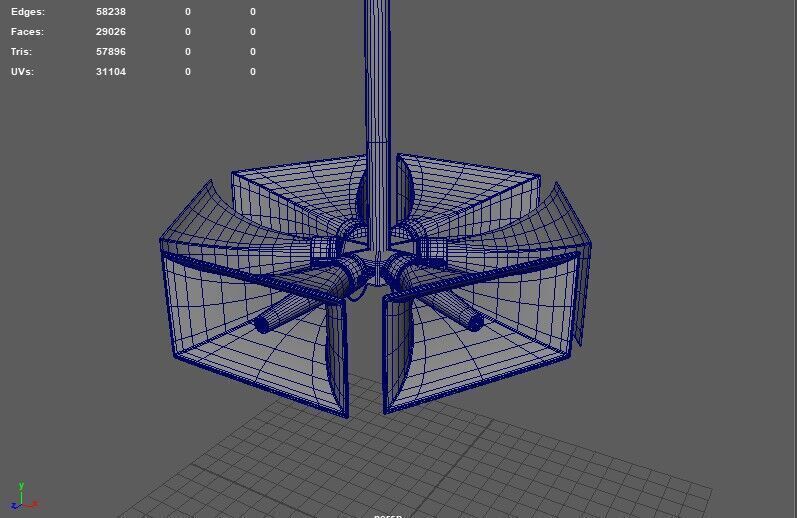Click the UVs label in poly count
797x518 pixels.
point(22,72)
